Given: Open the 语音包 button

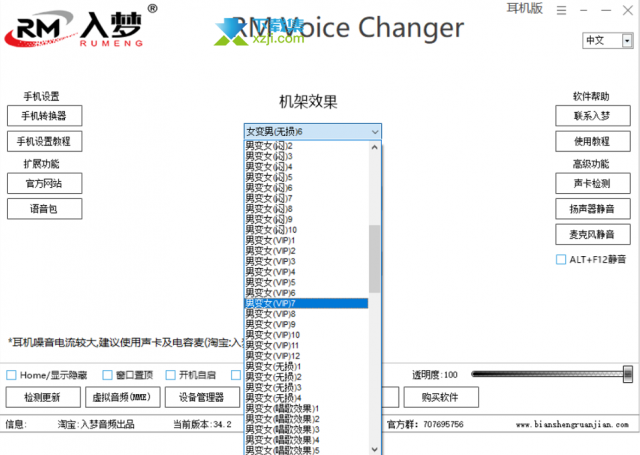Looking at the screenshot, I should click(x=44, y=209).
